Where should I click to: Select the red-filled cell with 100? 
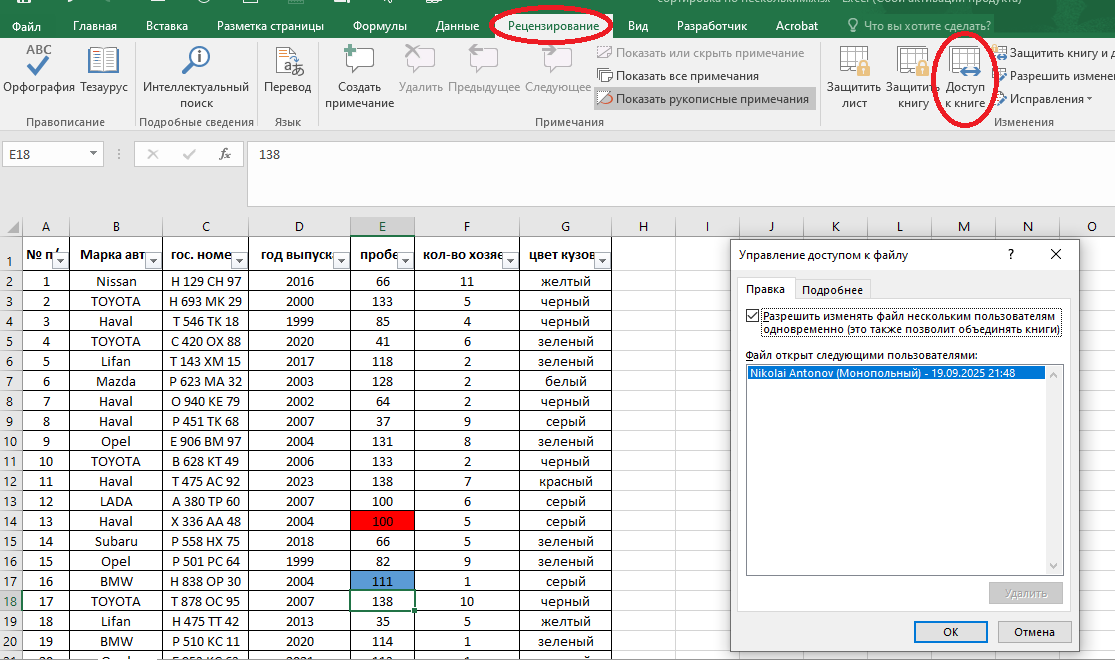click(383, 521)
